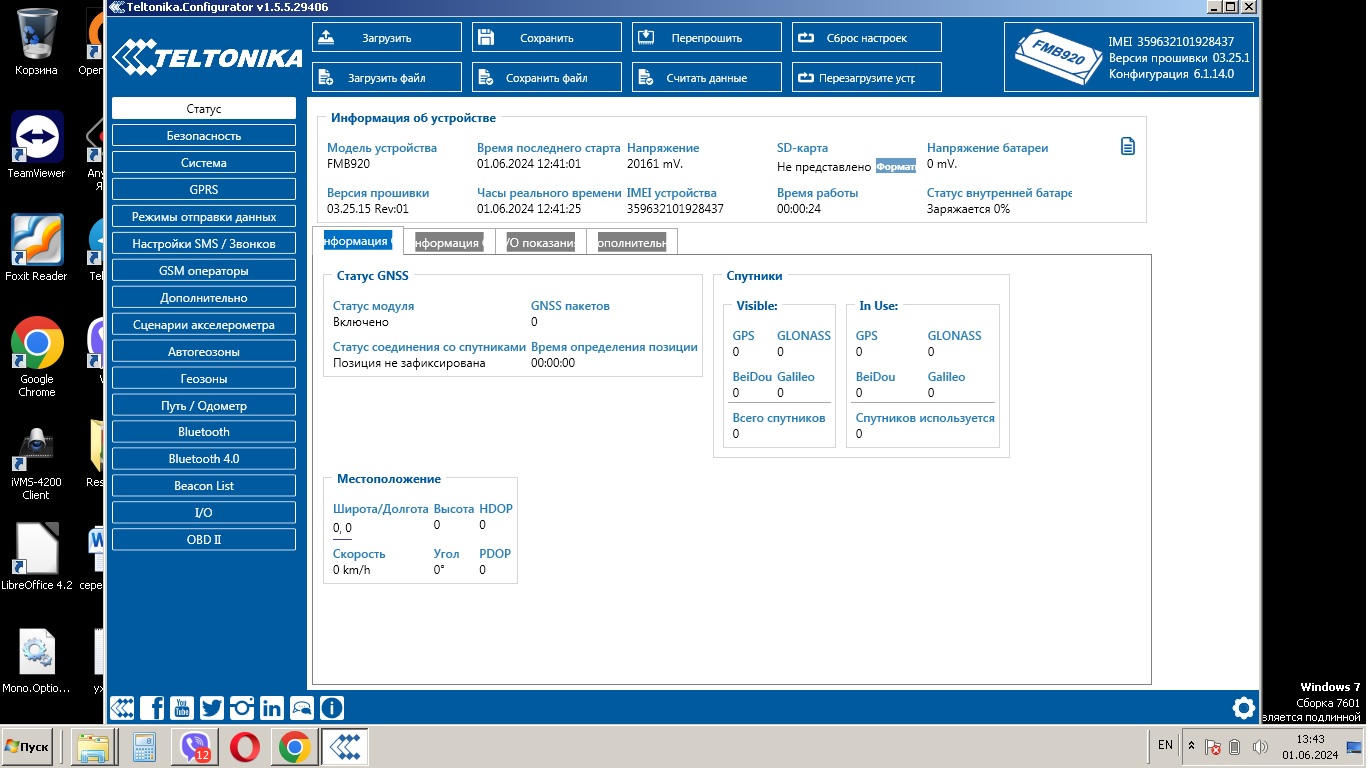The width and height of the screenshot is (1370, 768).
Task: Click the Instagram icon in the footer
Action: coord(242,708)
